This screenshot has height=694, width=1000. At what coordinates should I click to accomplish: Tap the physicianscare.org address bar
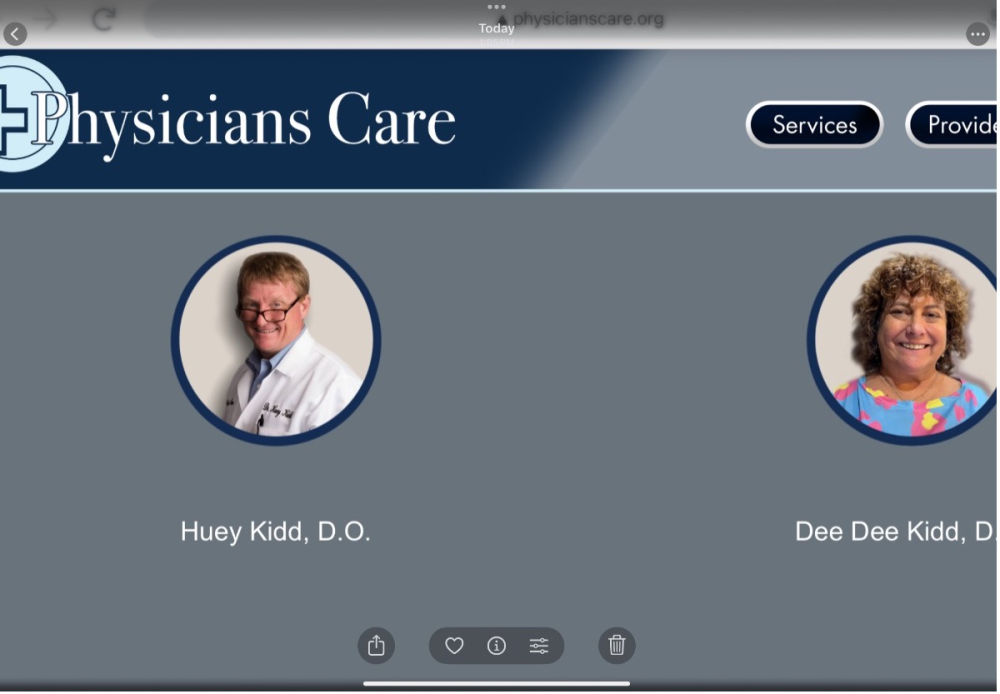pos(580,18)
